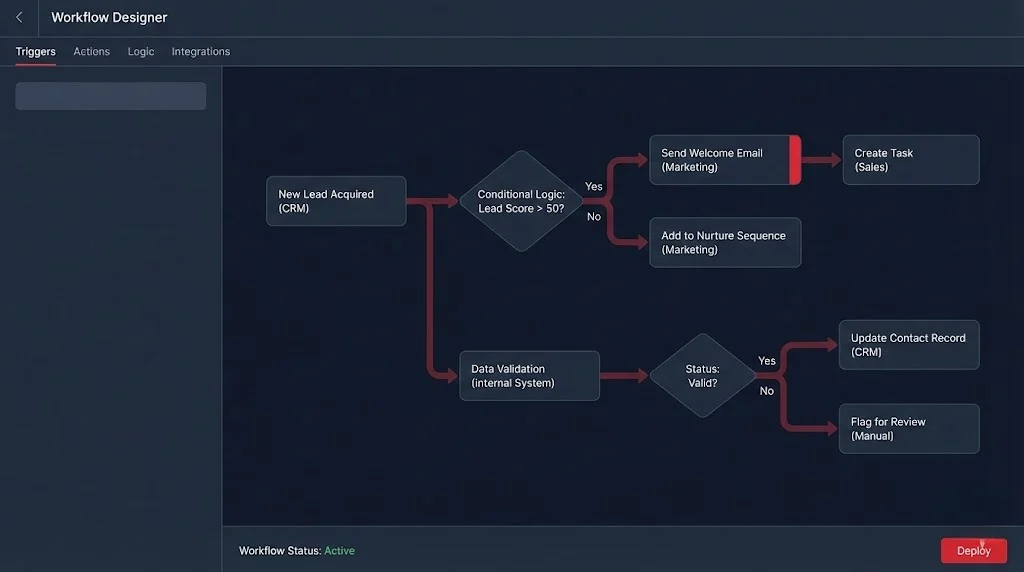This screenshot has width=1024, height=572.
Task: Click the Lead Score conditional diamond
Action: tap(520, 201)
